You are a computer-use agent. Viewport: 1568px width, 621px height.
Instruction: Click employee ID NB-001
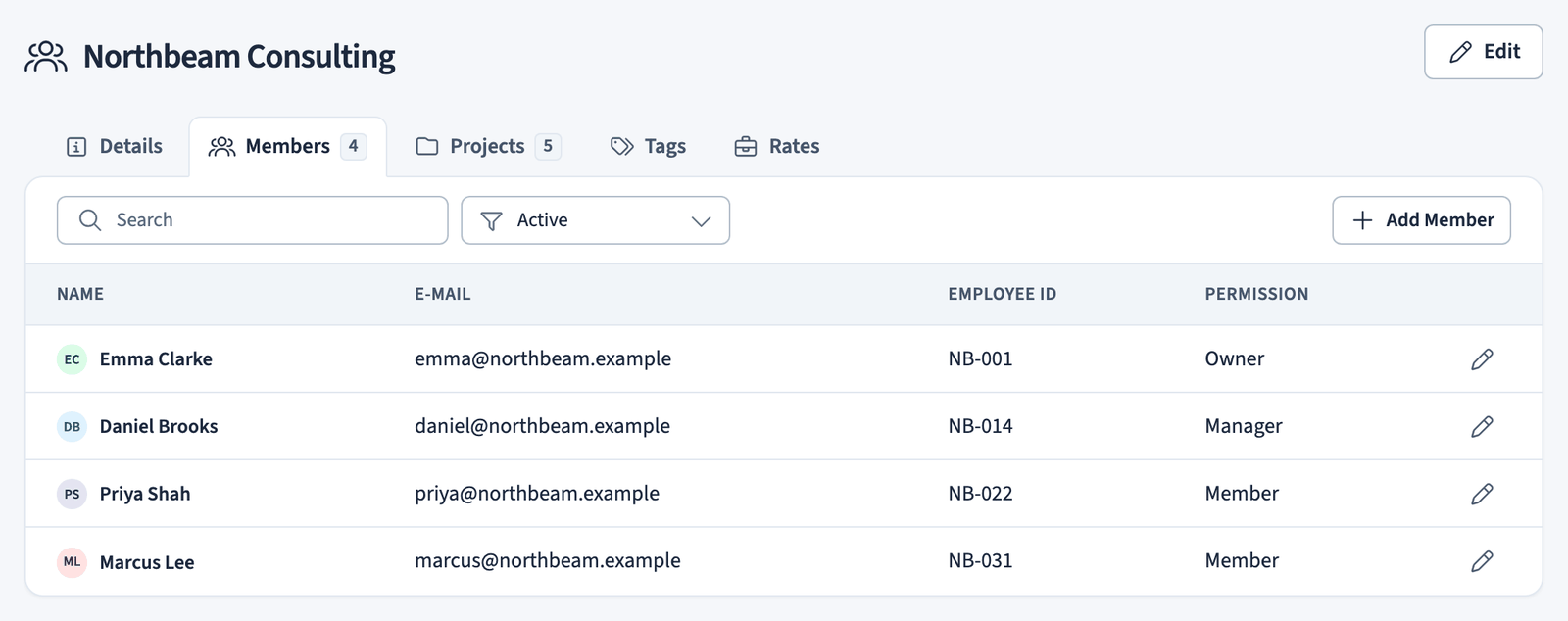coord(980,358)
